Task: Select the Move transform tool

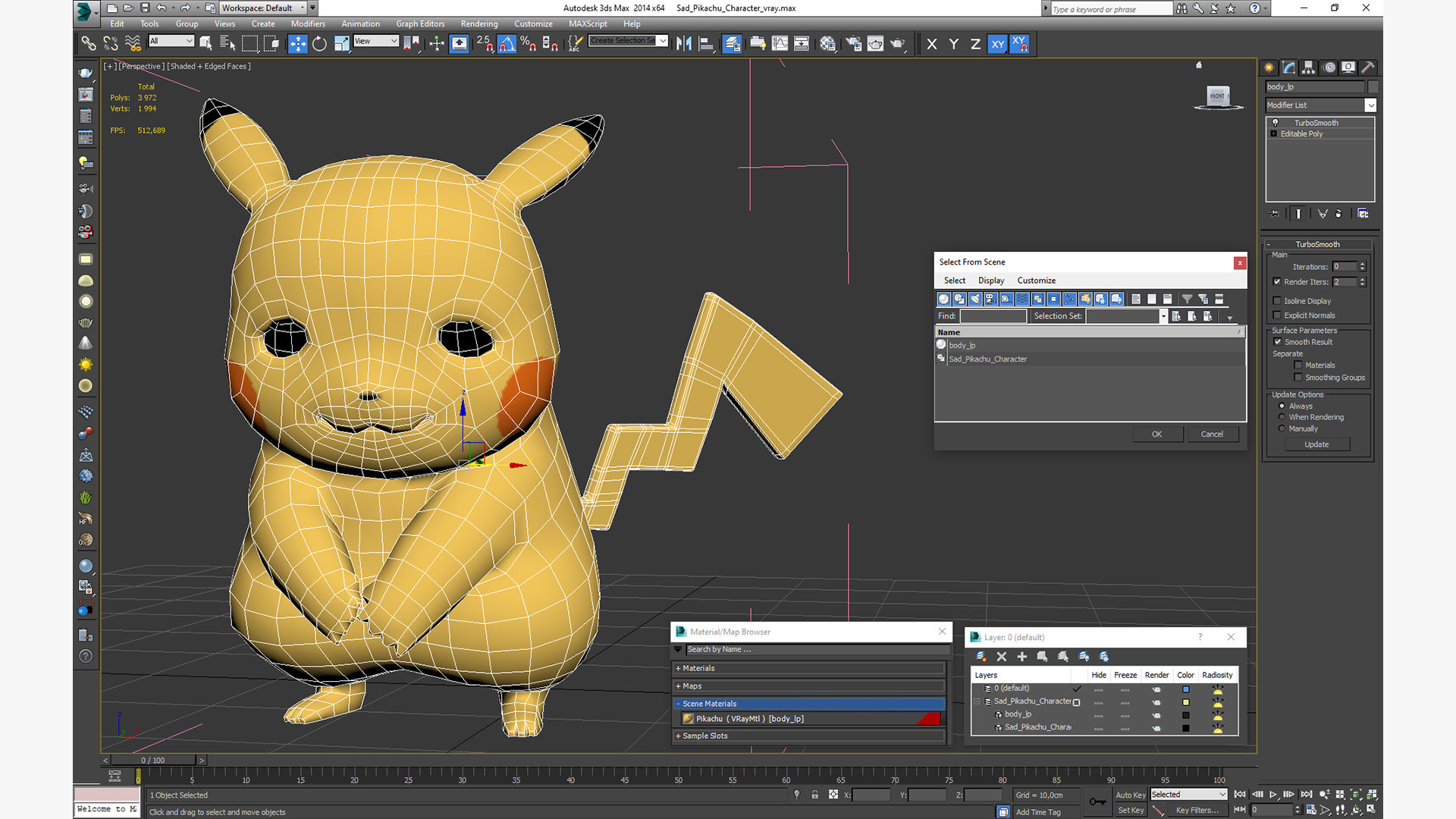Action: click(x=297, y=44)
